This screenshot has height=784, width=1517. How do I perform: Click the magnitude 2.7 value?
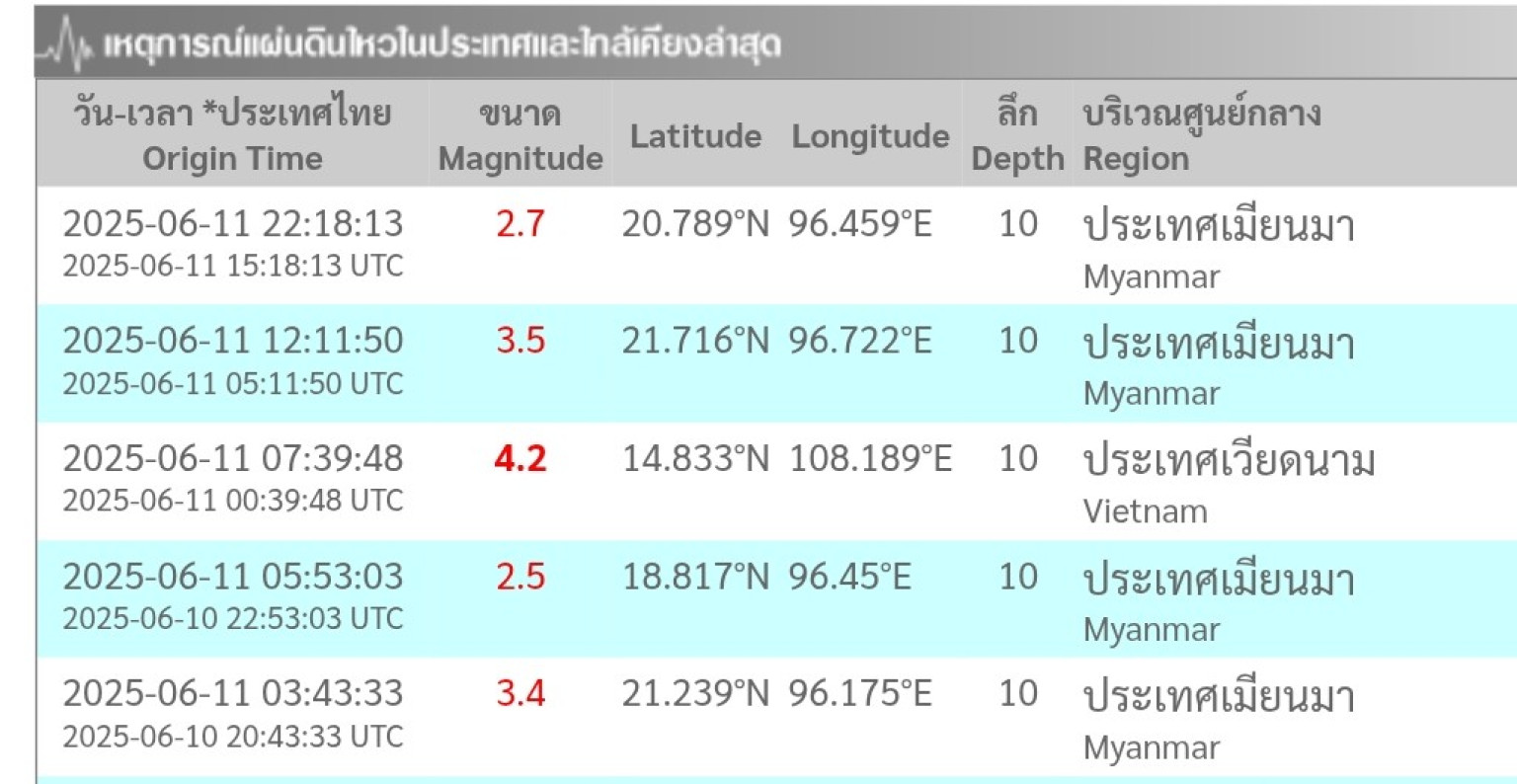[x=520, y=224]
